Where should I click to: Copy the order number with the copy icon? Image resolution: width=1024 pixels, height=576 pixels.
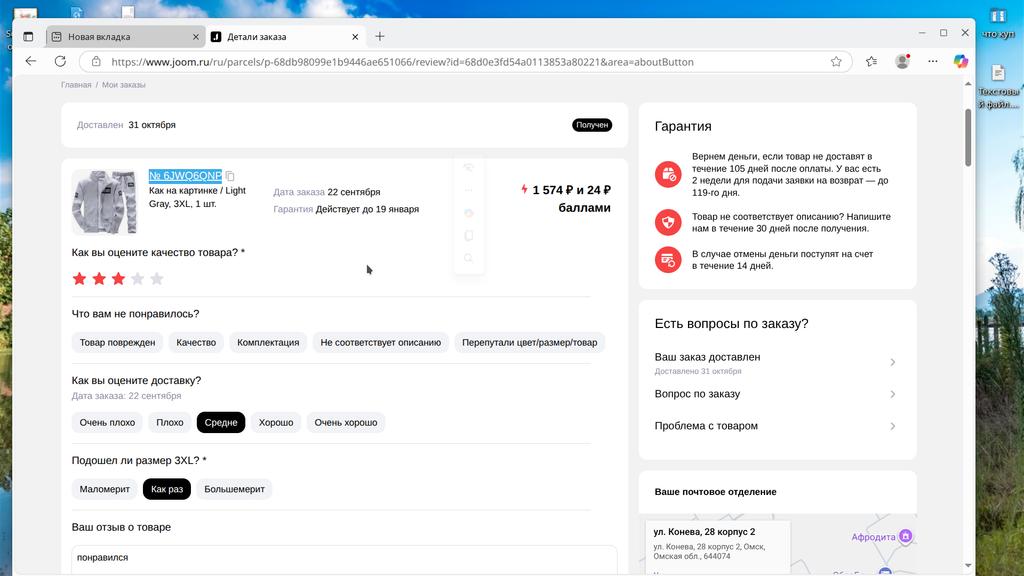(231, 176)
